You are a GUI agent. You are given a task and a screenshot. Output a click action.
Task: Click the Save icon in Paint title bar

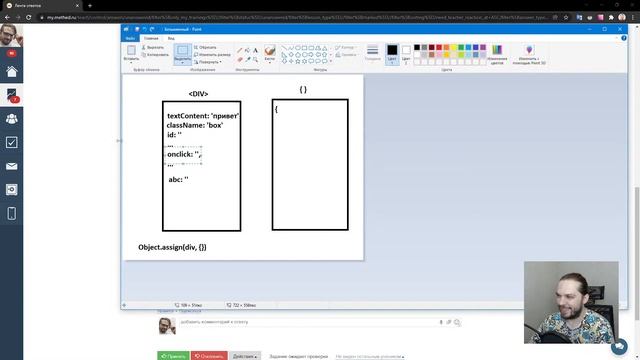coord(137,29)
